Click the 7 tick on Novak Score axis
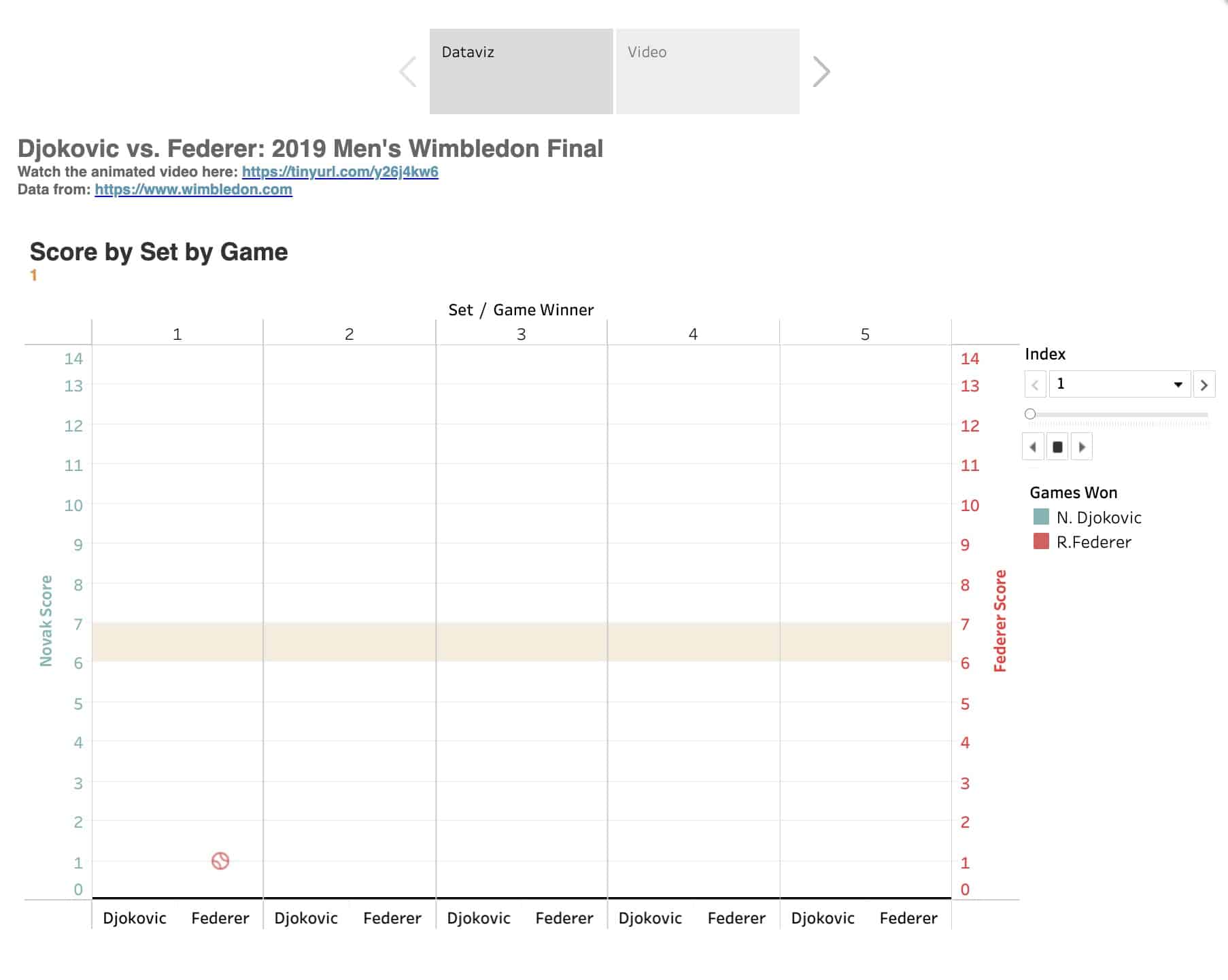The width and height of the screenshot is (1228, 980). pos(78,624)
